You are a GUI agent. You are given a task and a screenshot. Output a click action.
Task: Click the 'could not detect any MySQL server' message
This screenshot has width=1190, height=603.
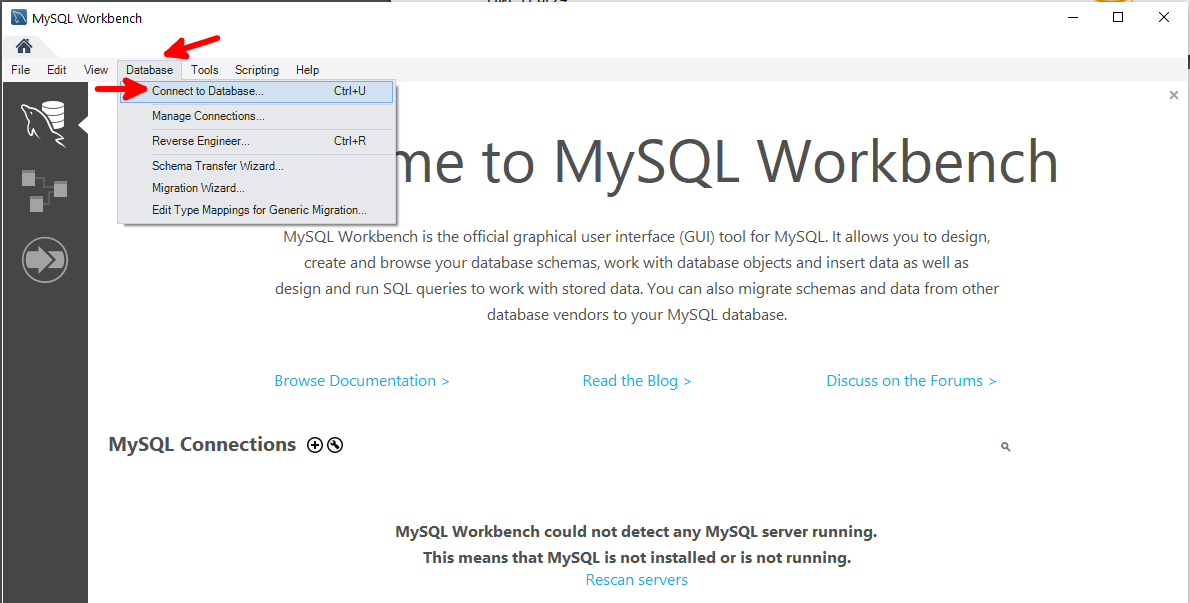(x=636, y=532)
